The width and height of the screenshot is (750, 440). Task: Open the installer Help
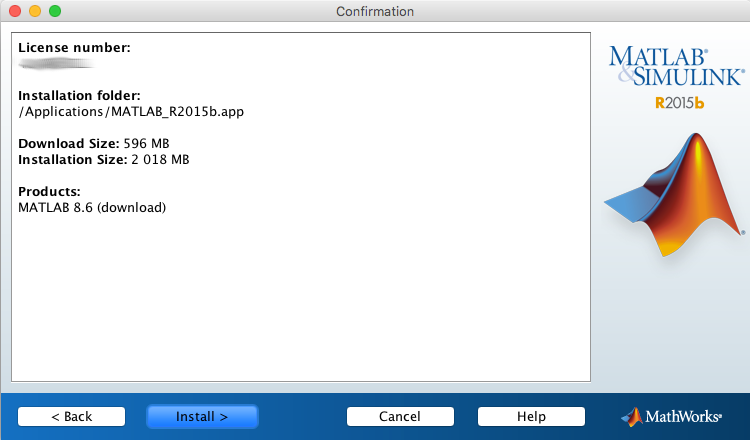pyautogui.click(x=531, y=416)
